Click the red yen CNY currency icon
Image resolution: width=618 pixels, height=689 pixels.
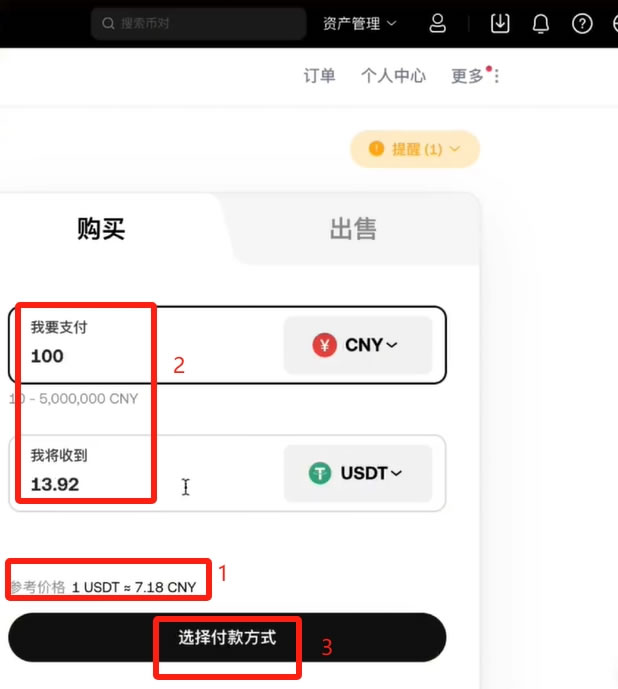pos(324,345)
